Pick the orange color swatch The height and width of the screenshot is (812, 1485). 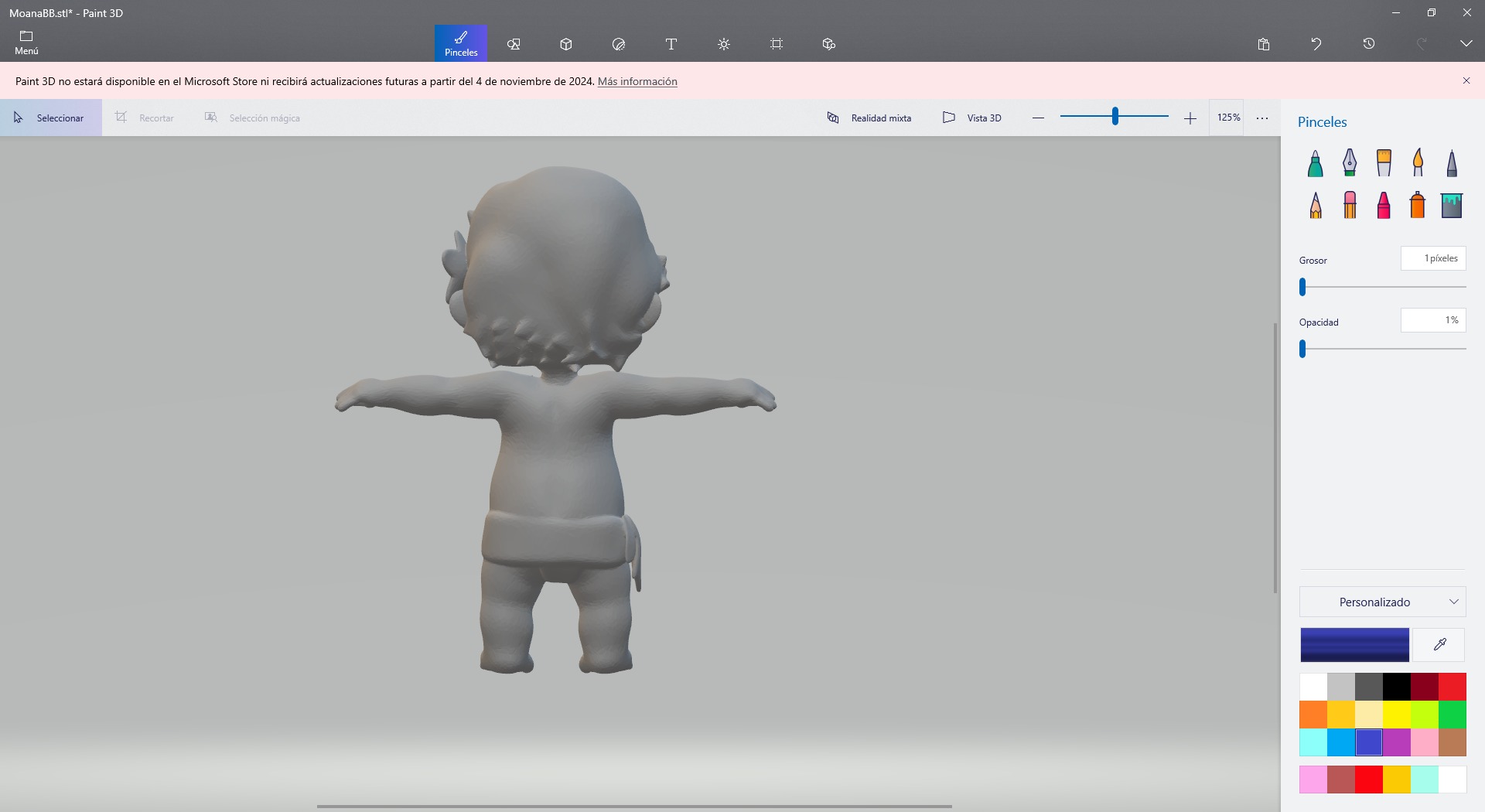click(x=1313, y=715)
